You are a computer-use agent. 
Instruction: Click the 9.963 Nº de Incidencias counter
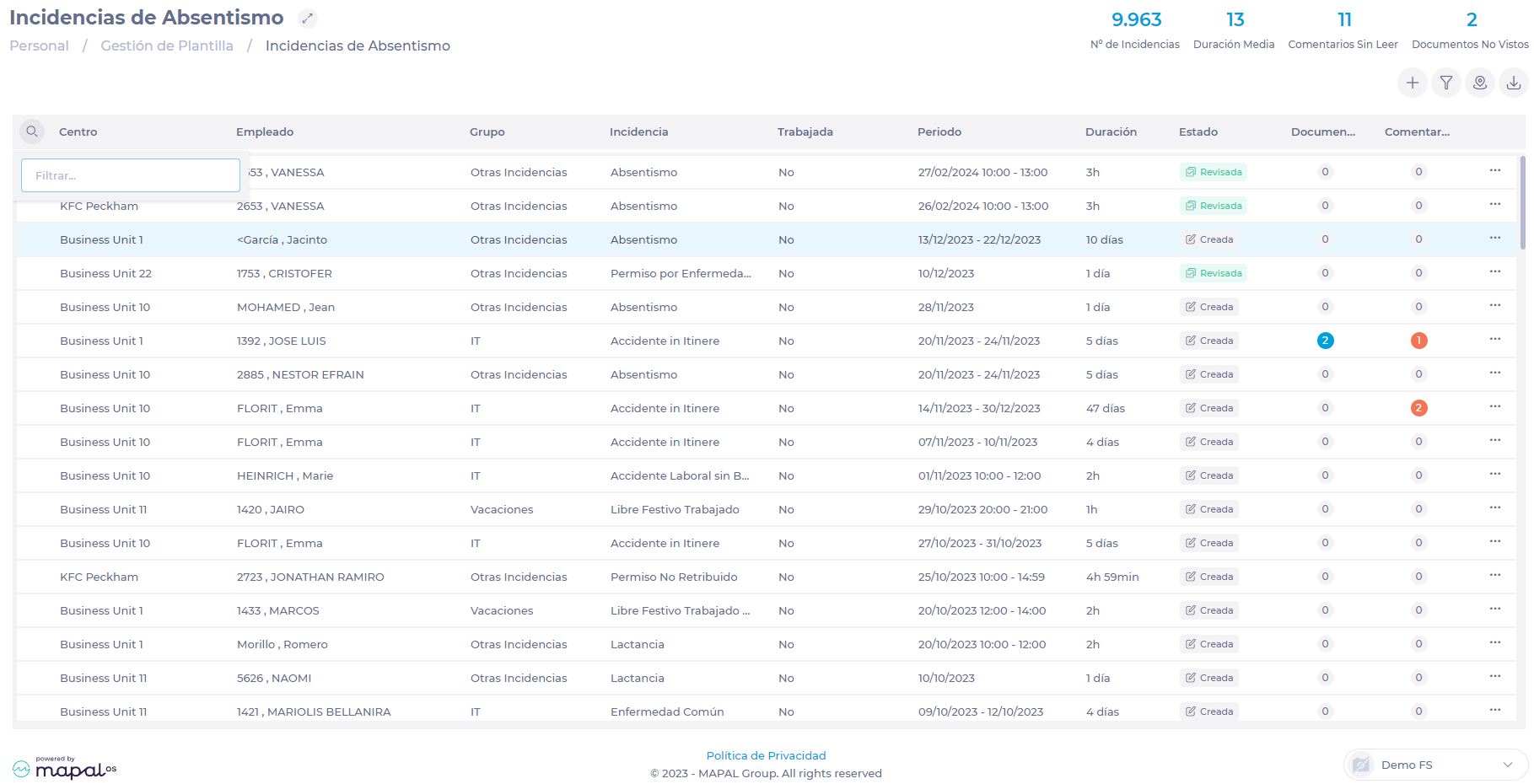coord(1135,30)
